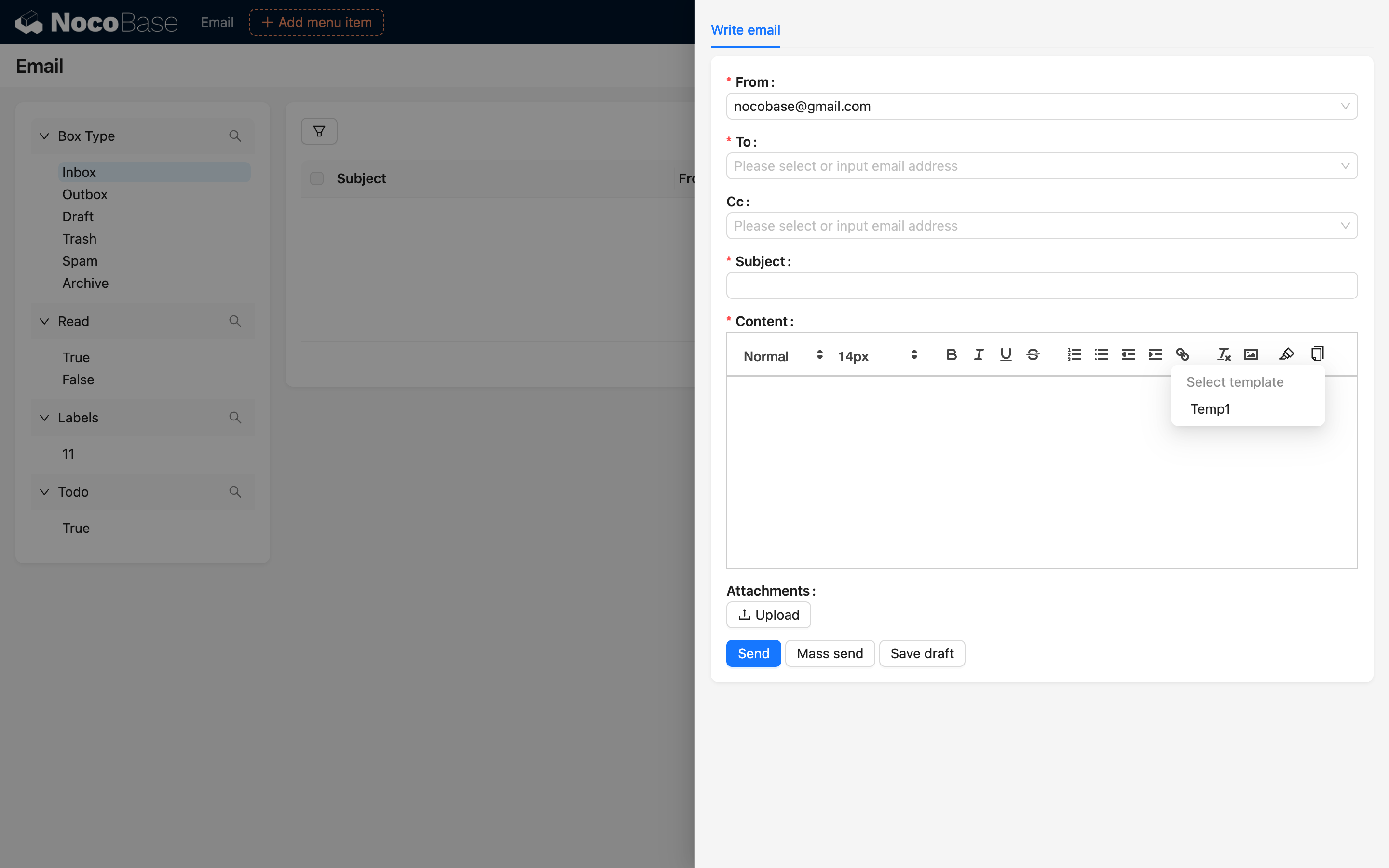Click the clear formatting icon
The height and width of the screenshot is (868, 1389).
1224,355
